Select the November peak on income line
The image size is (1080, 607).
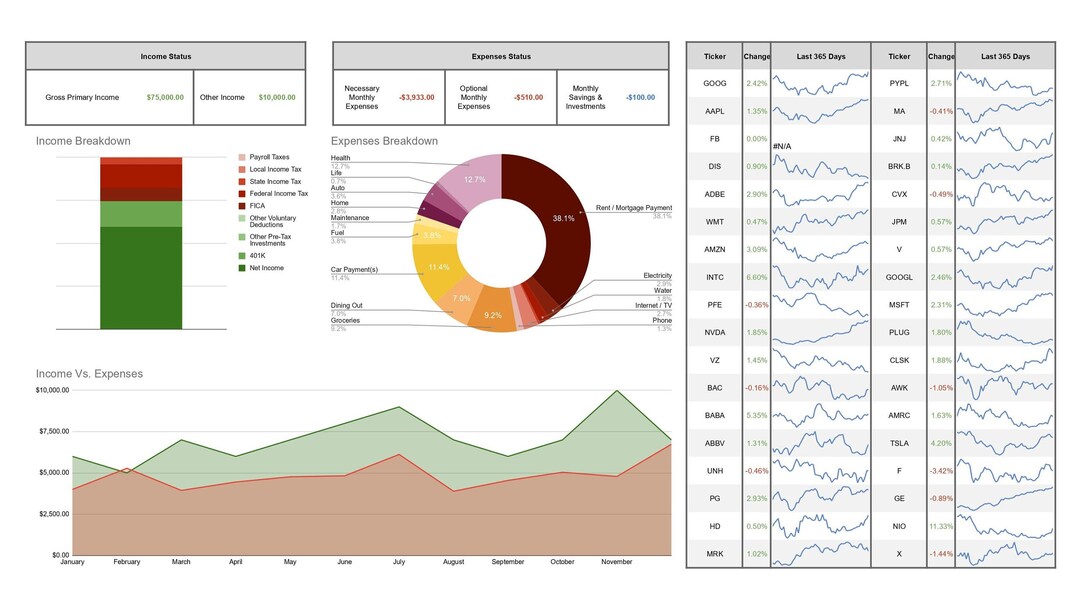point(616,391)
